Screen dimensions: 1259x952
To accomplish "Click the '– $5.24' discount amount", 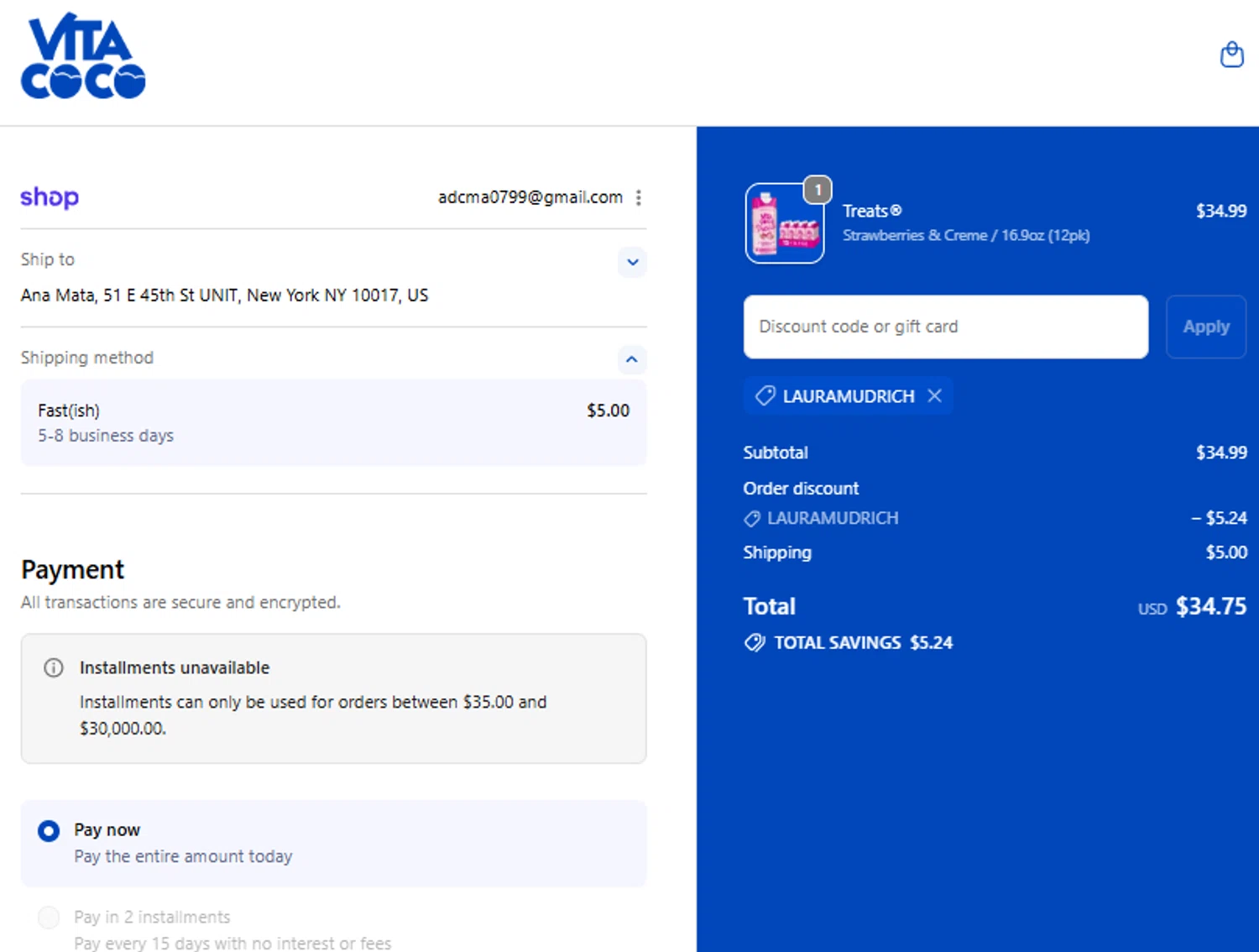I will 1219,518.
